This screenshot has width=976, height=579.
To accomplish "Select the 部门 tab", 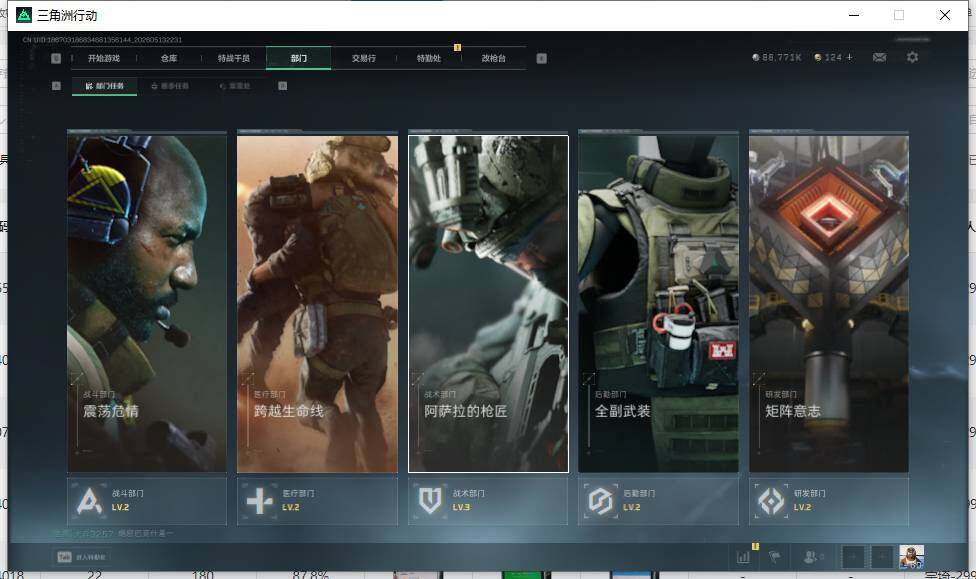I will pos(299,58).
